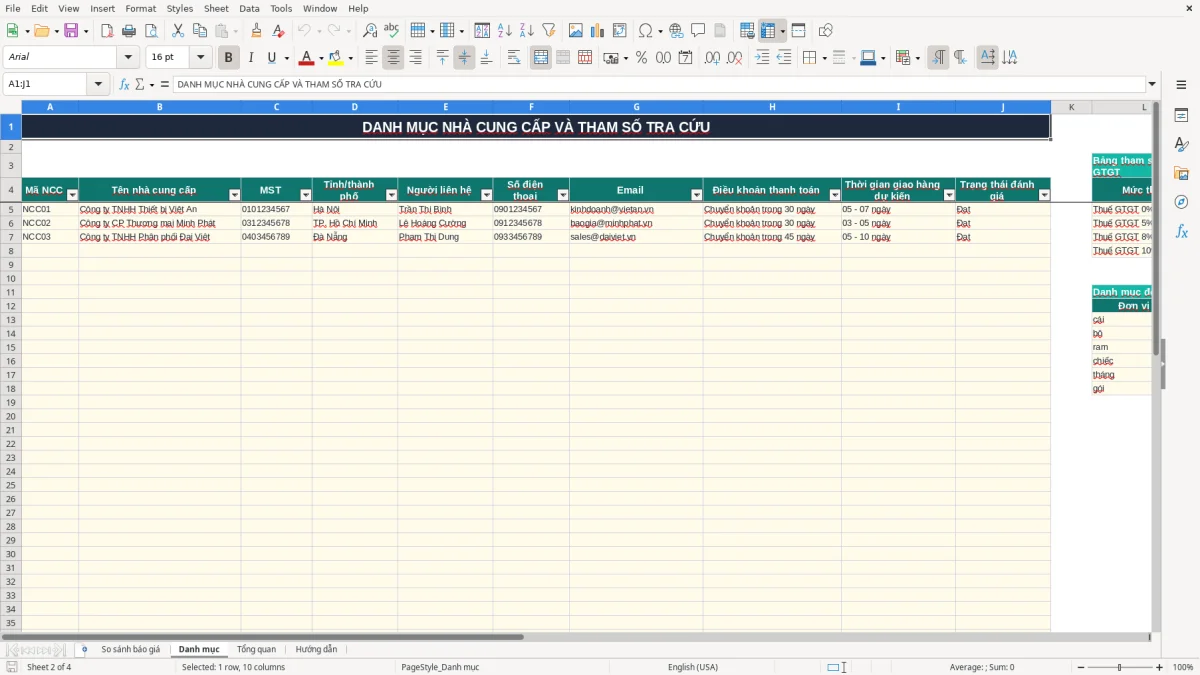Click the Format as Percent icon
The height and width of the screenshot is (675, 1200).
[x=642, y=58]
